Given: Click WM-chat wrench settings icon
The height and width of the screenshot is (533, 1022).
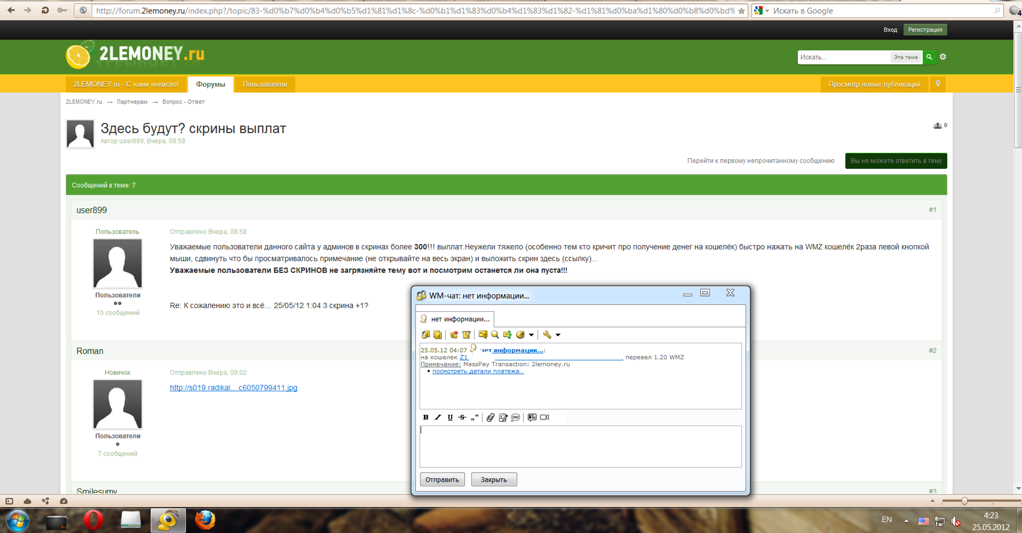Looking at the screenshot, I should pyautogui.click(x=547, y=334).
